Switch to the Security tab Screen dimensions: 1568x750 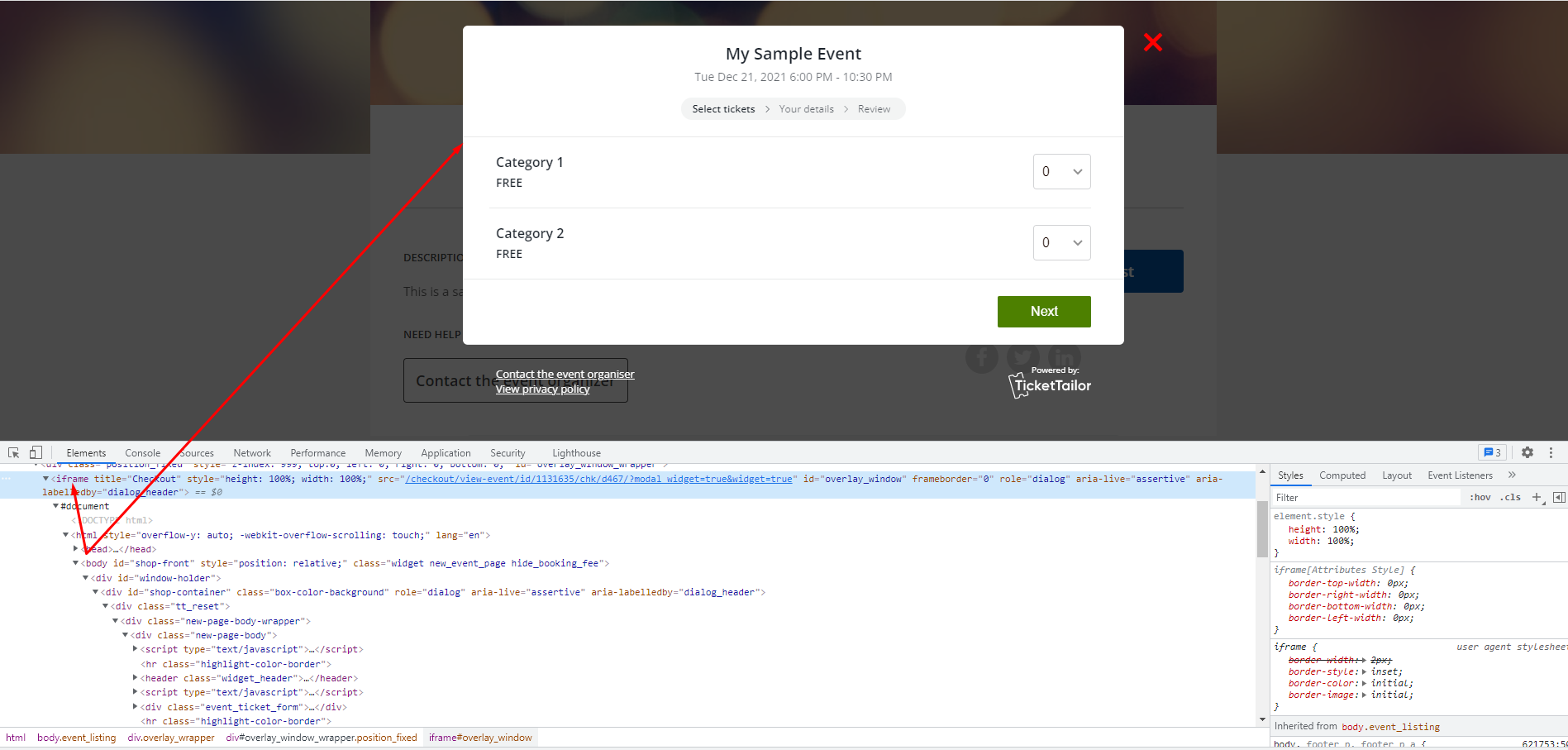click(508, 453)
